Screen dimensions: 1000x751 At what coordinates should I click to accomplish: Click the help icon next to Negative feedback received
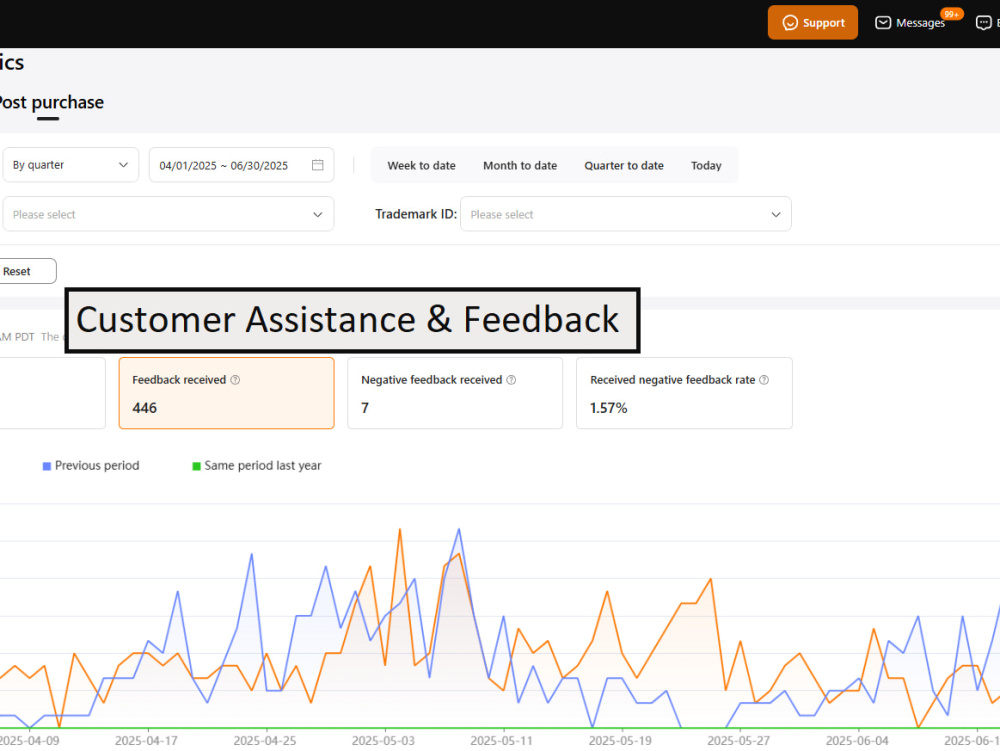click(511, 380)
